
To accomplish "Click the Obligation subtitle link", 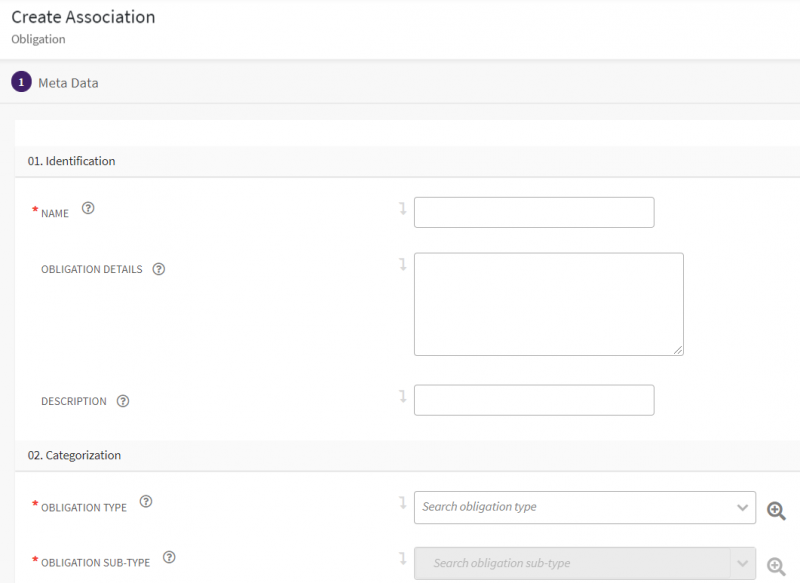I will coord(38,39).
